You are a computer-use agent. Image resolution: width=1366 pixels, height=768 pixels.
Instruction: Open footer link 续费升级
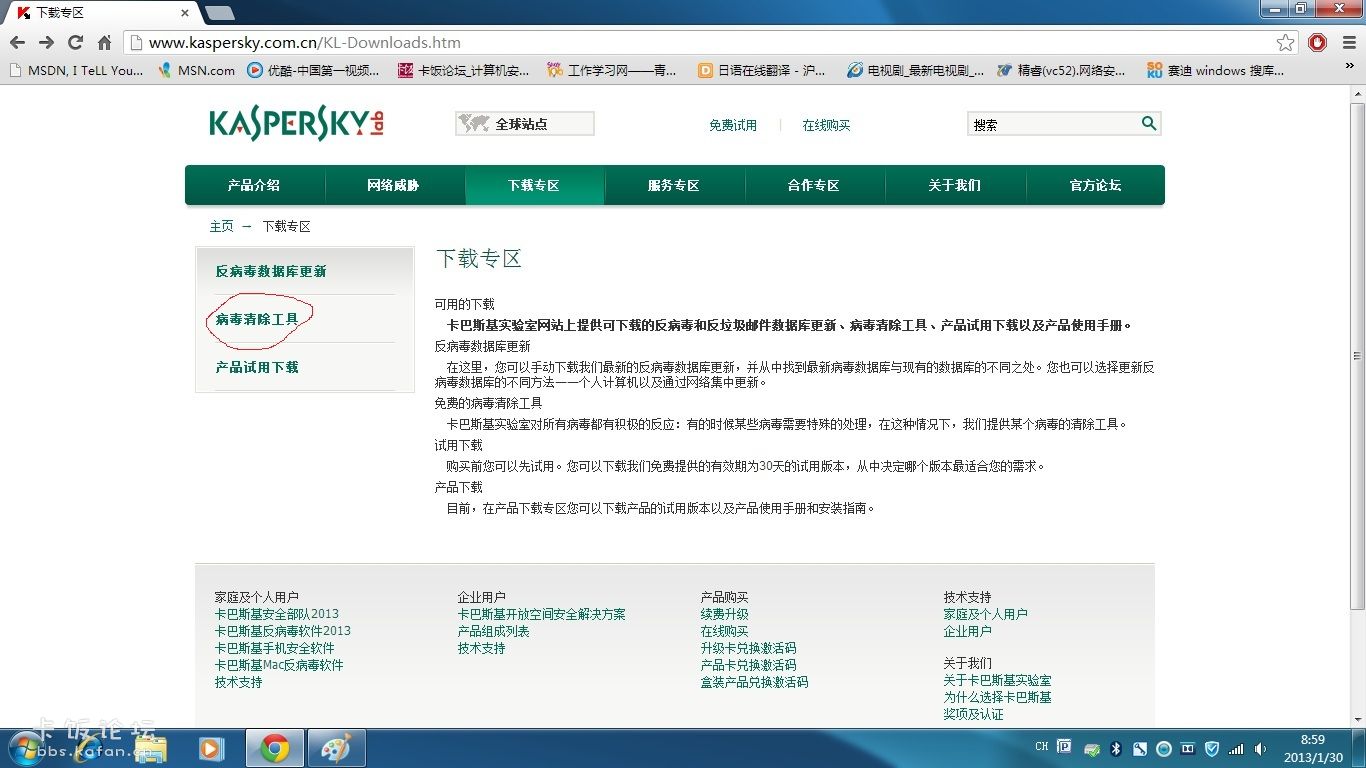click(724, 614)
